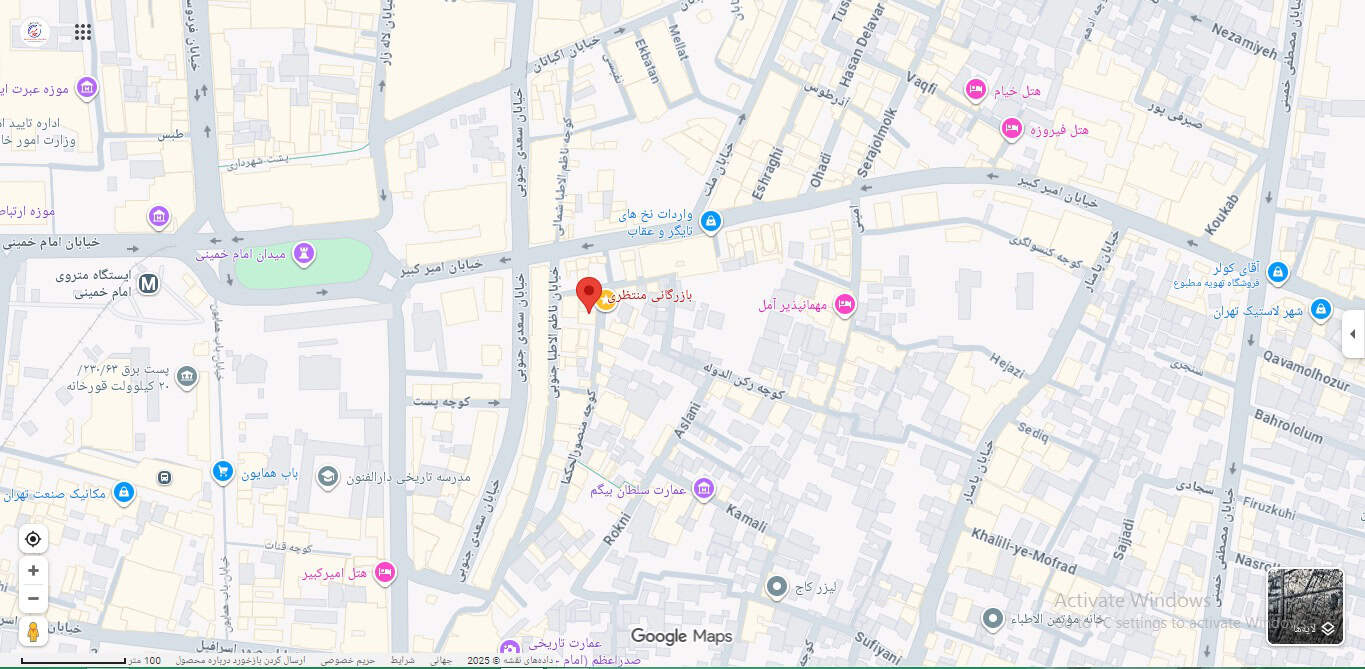The height and width of the screenshot is (669, 1365).
Task: Open the Layers satellite thumbnail
Action: pyautogui.click(x=1305, y=607)
